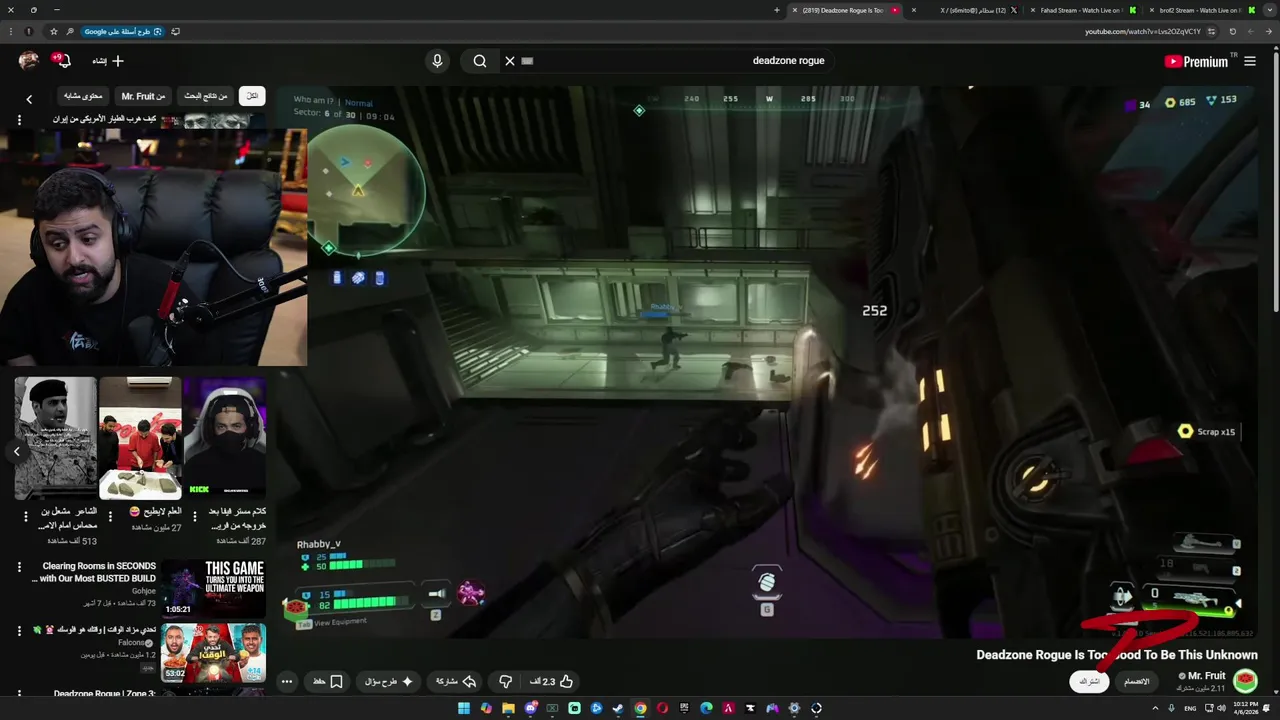
Task: Open options for Clearing Rooms in SECONDS video
Action: point(19,567)
